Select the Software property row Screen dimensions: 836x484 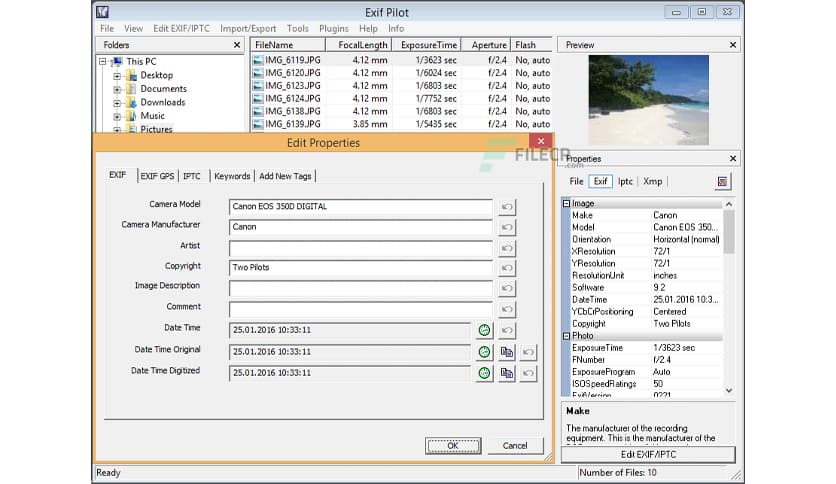click(646, 287)
